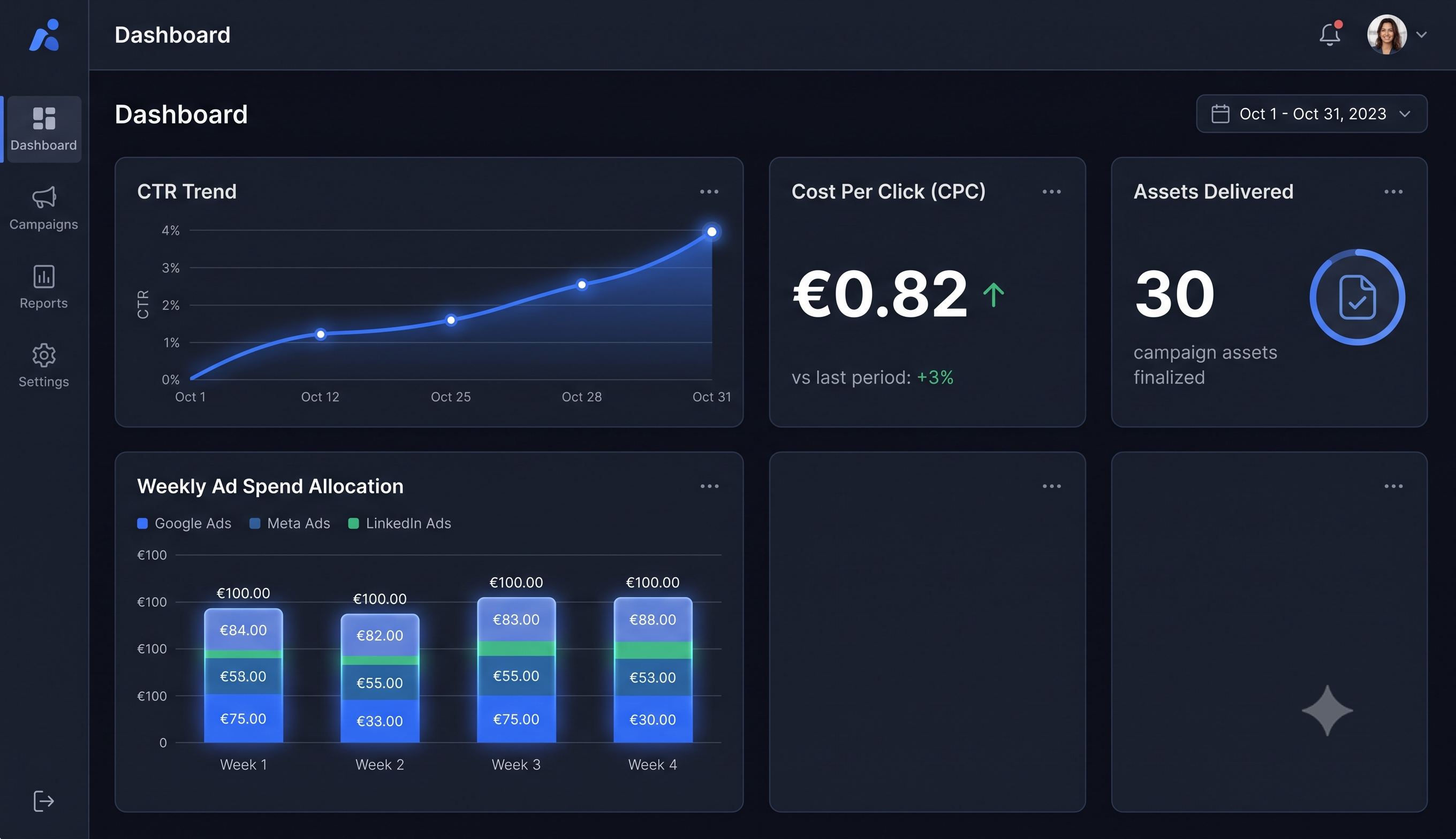Click the Week 3 axis label
Screen dimensions: 1456x839
coord(516,765)
